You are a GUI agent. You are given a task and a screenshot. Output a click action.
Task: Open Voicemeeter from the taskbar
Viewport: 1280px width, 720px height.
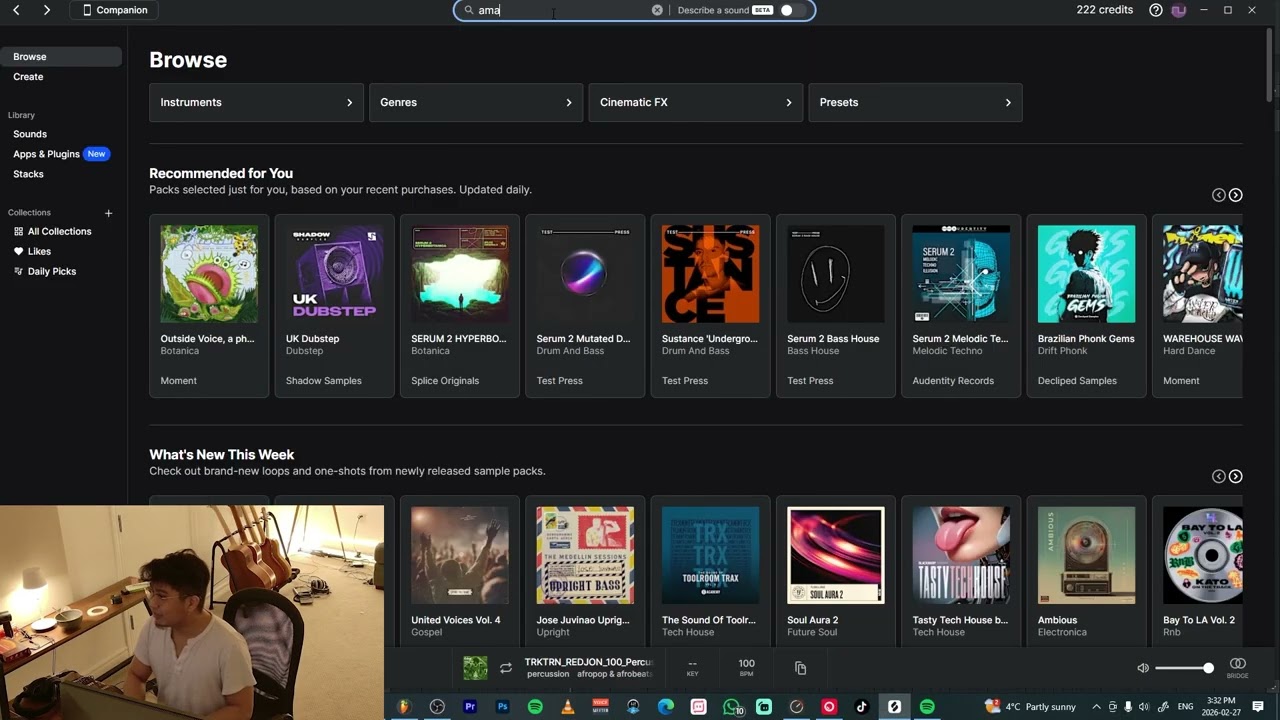(601, 707)
